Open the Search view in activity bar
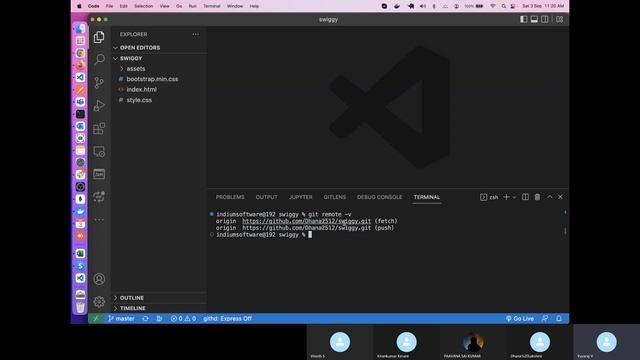This screenshot has width=640, height=360. tap(99, 60)
